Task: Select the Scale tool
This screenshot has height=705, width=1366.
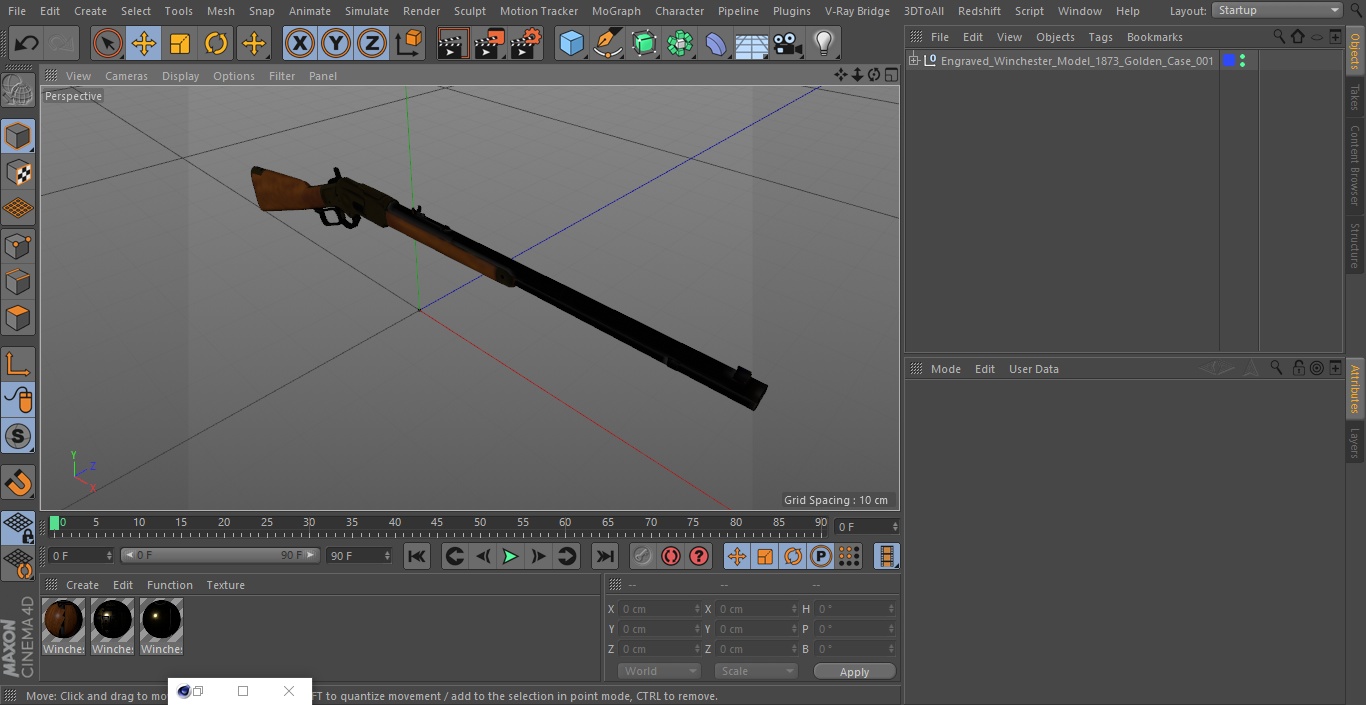Action: (180, 43)
